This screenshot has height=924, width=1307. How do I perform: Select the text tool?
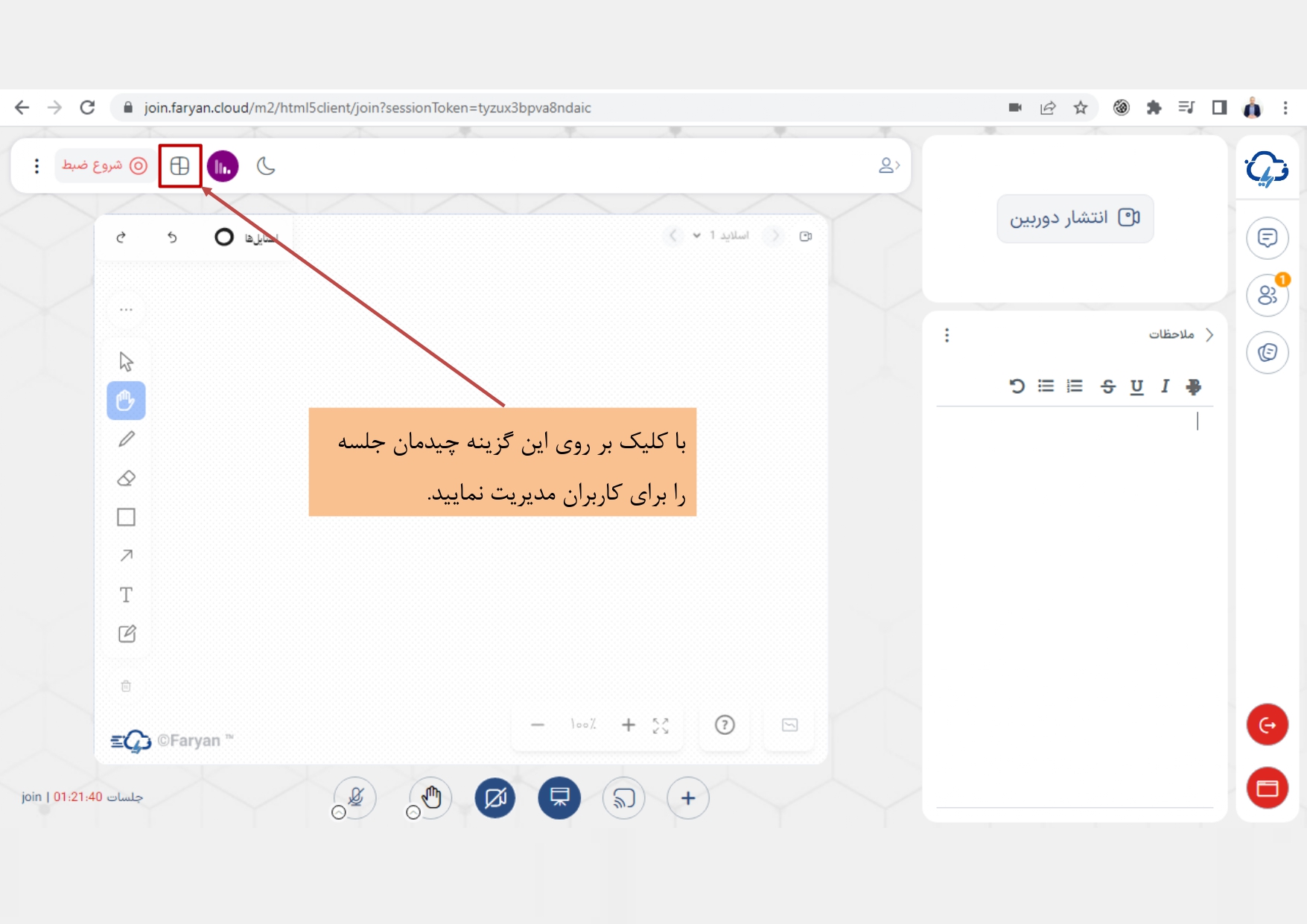point(127,595)
